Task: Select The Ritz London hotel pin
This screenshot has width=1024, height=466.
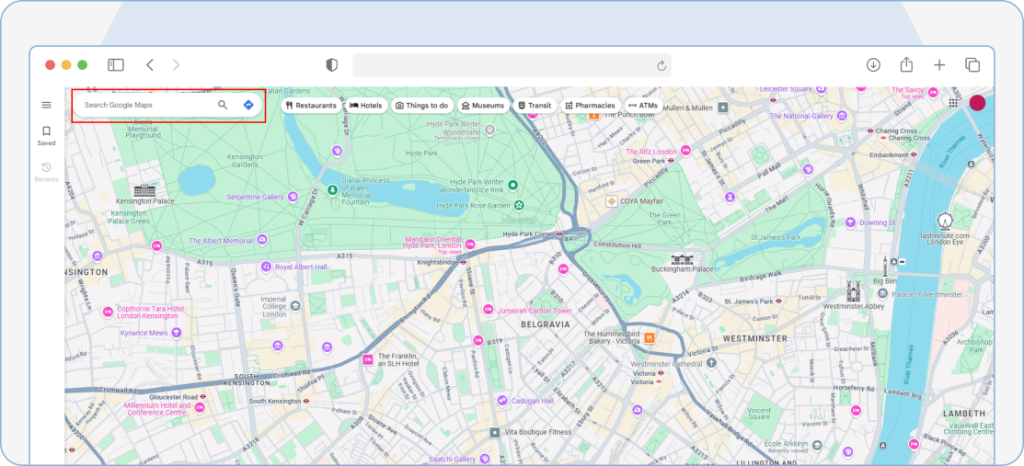Action: [686, 151]
